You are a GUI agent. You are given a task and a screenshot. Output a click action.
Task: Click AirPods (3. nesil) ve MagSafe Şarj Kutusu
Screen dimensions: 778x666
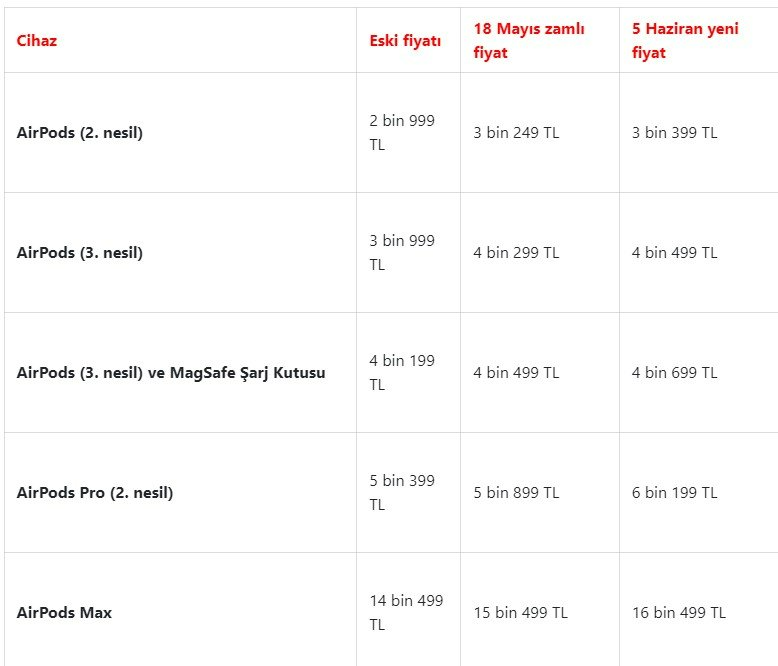click(x=171, y=373)
